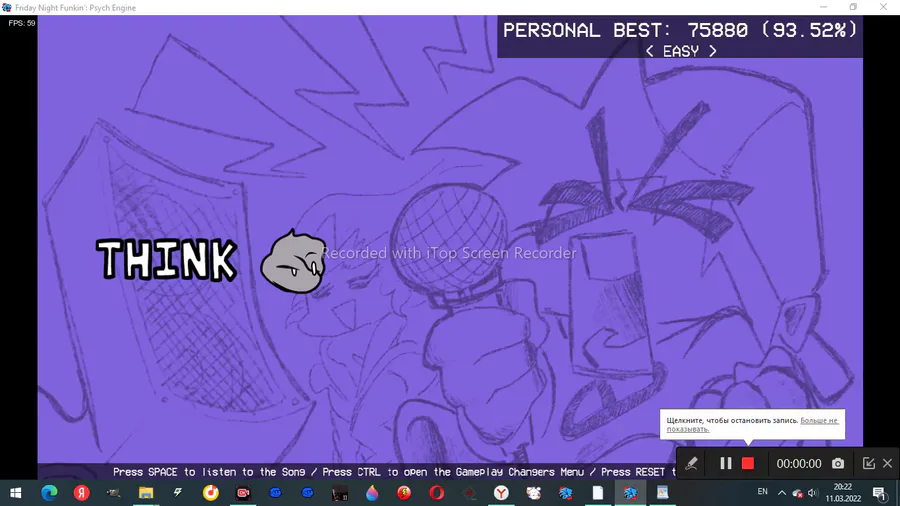Select the THINK song title
900x506 pixels.
[x=166, y=260]
